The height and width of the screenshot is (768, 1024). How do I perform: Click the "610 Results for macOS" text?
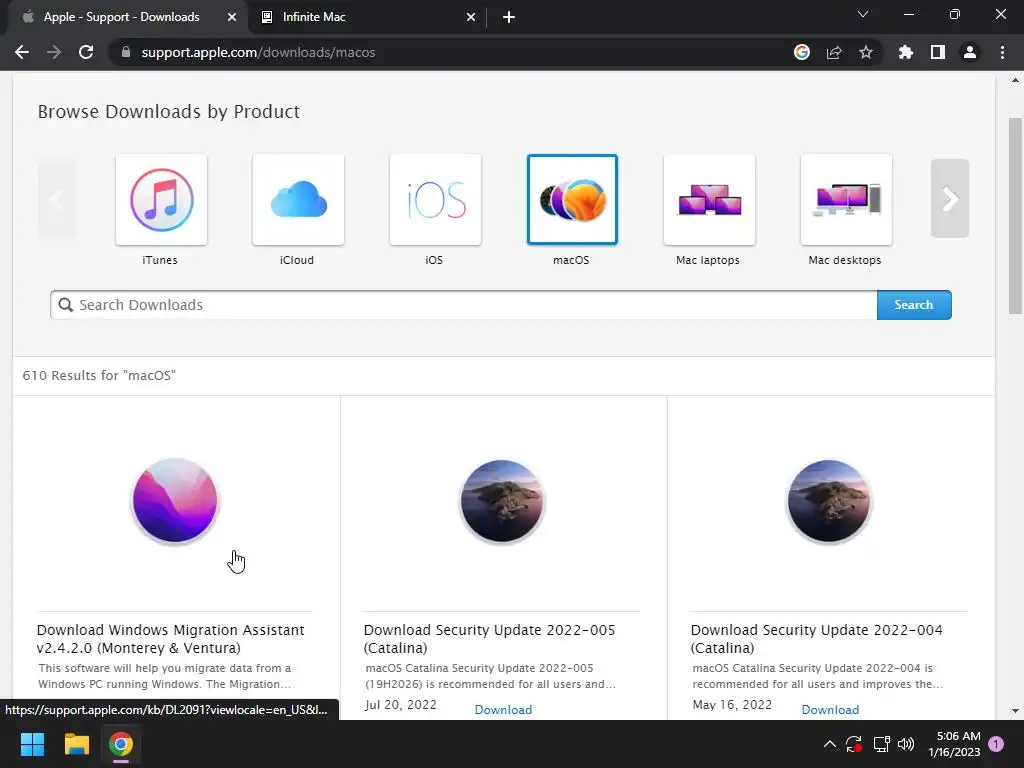(99, 376)
